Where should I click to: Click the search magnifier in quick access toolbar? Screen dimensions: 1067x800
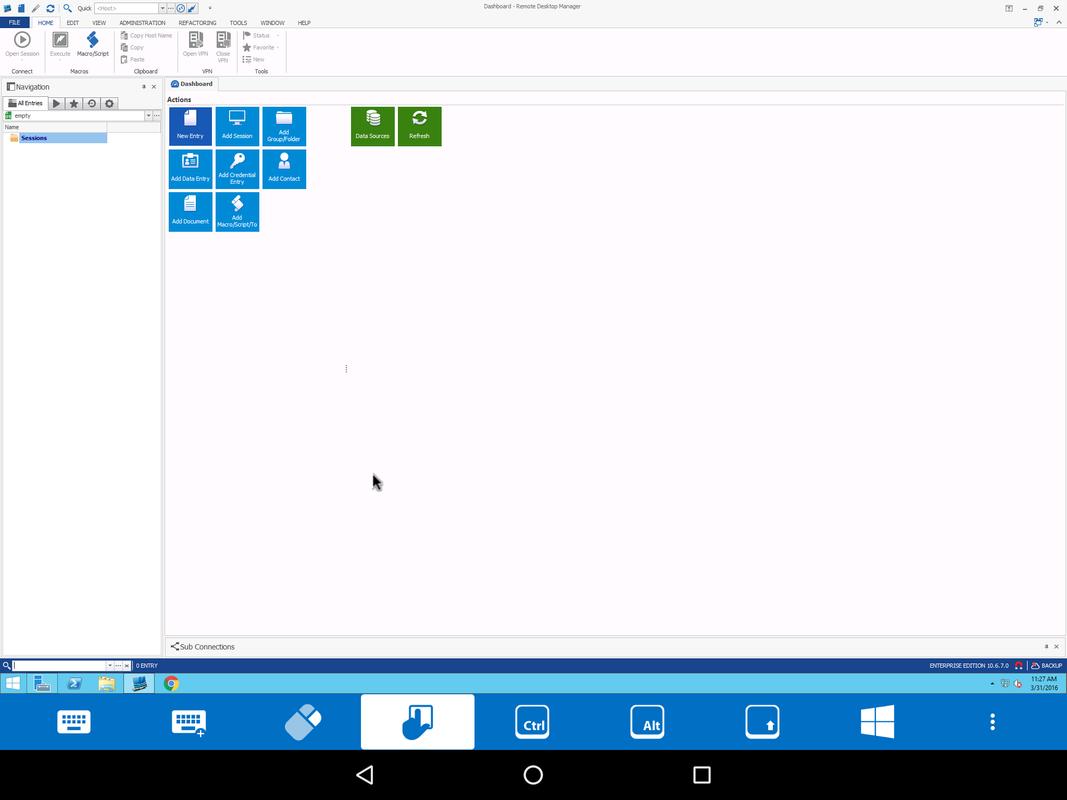pyautogui.click(x=67, y=8)
